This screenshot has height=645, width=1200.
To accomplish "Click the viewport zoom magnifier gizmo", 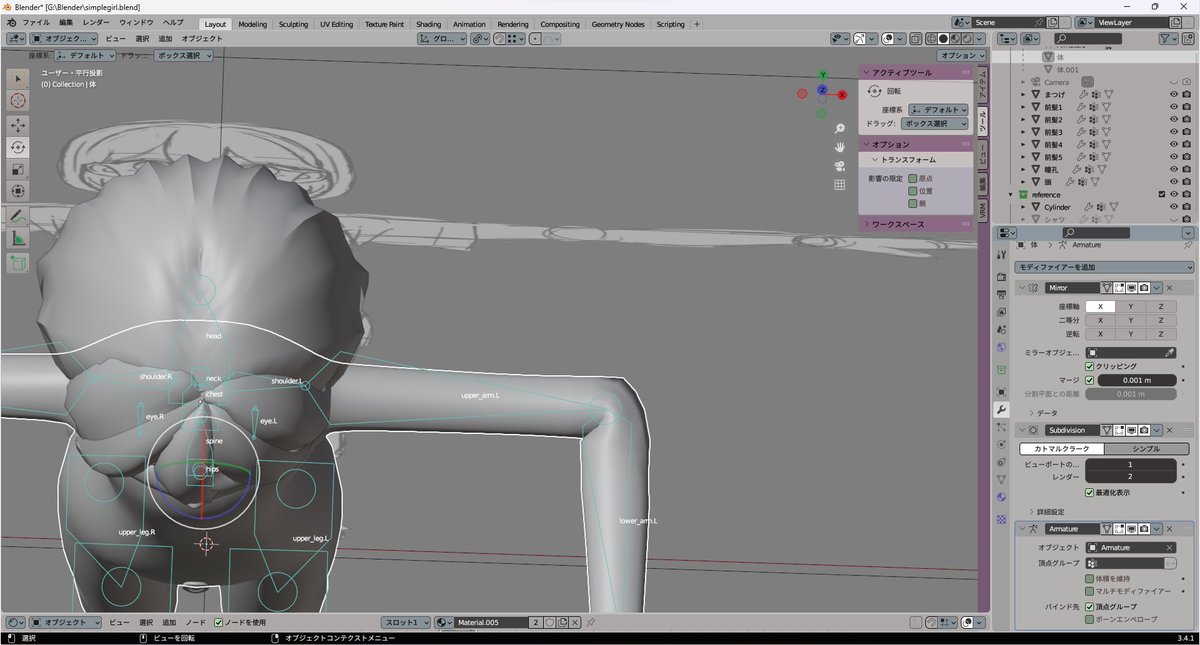I will tap(840, 128).
